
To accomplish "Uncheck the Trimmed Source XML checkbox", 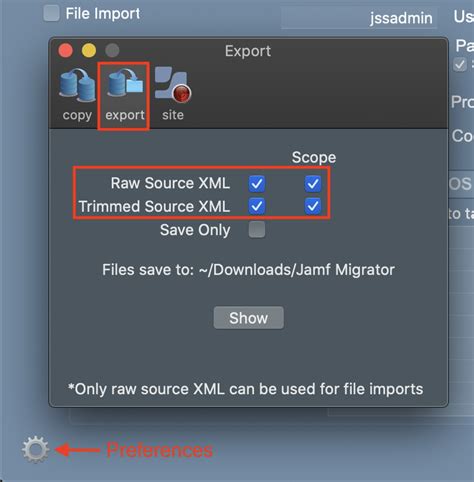I will 257,206.
